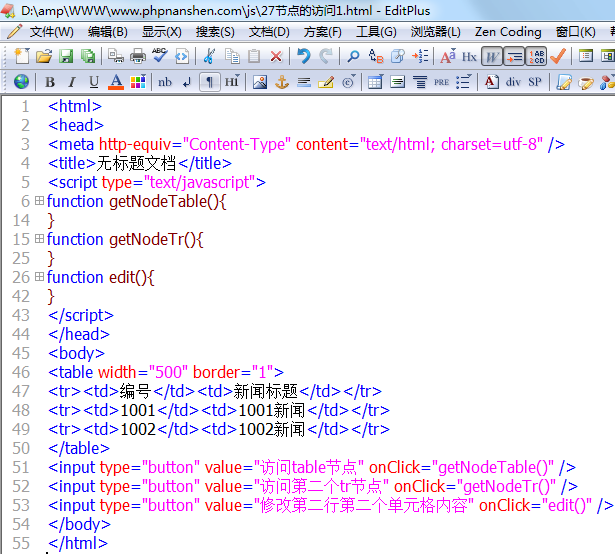Viewport: 615px width, 554px height.
Task: Open the 文件(W) menu
Action: pos(52,32)
